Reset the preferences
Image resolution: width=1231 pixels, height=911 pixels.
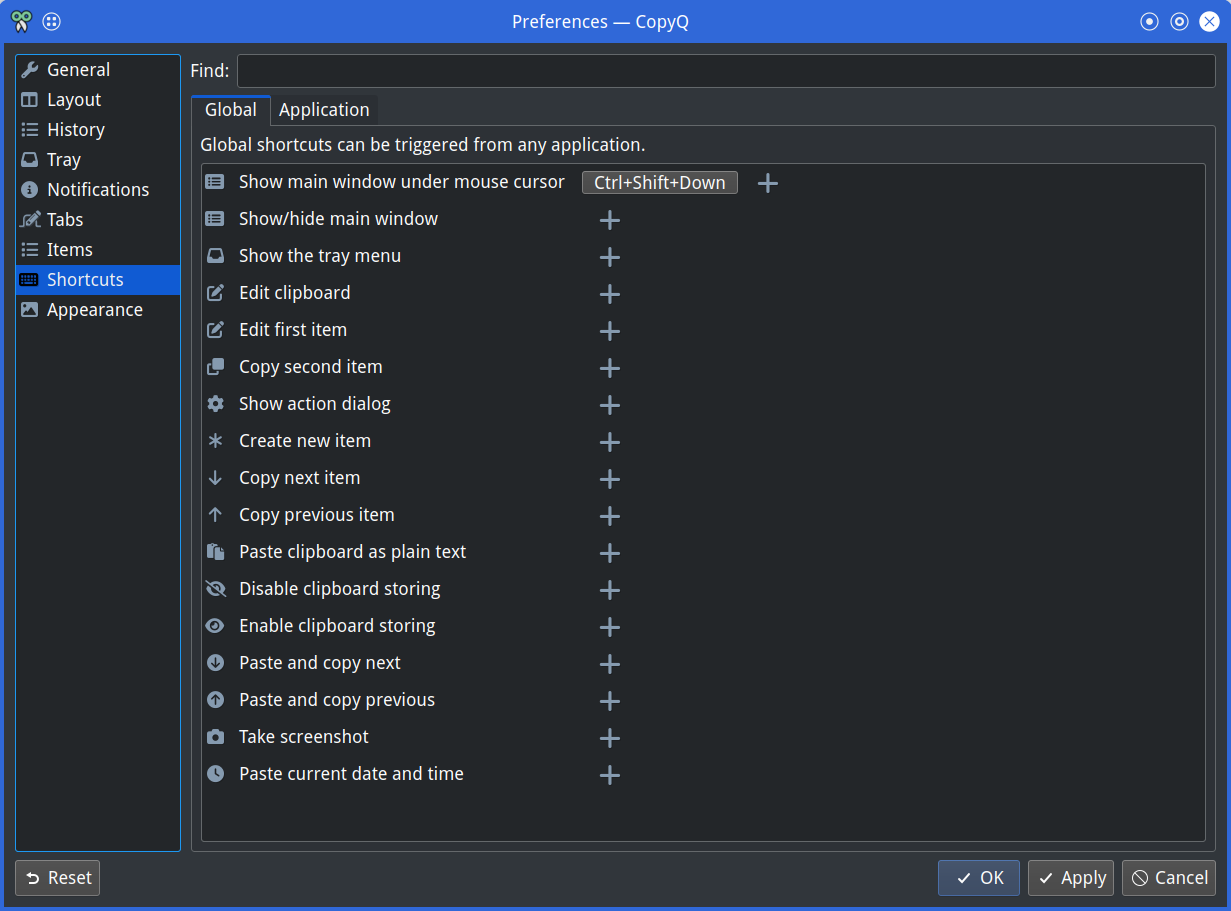pos(57,877)
